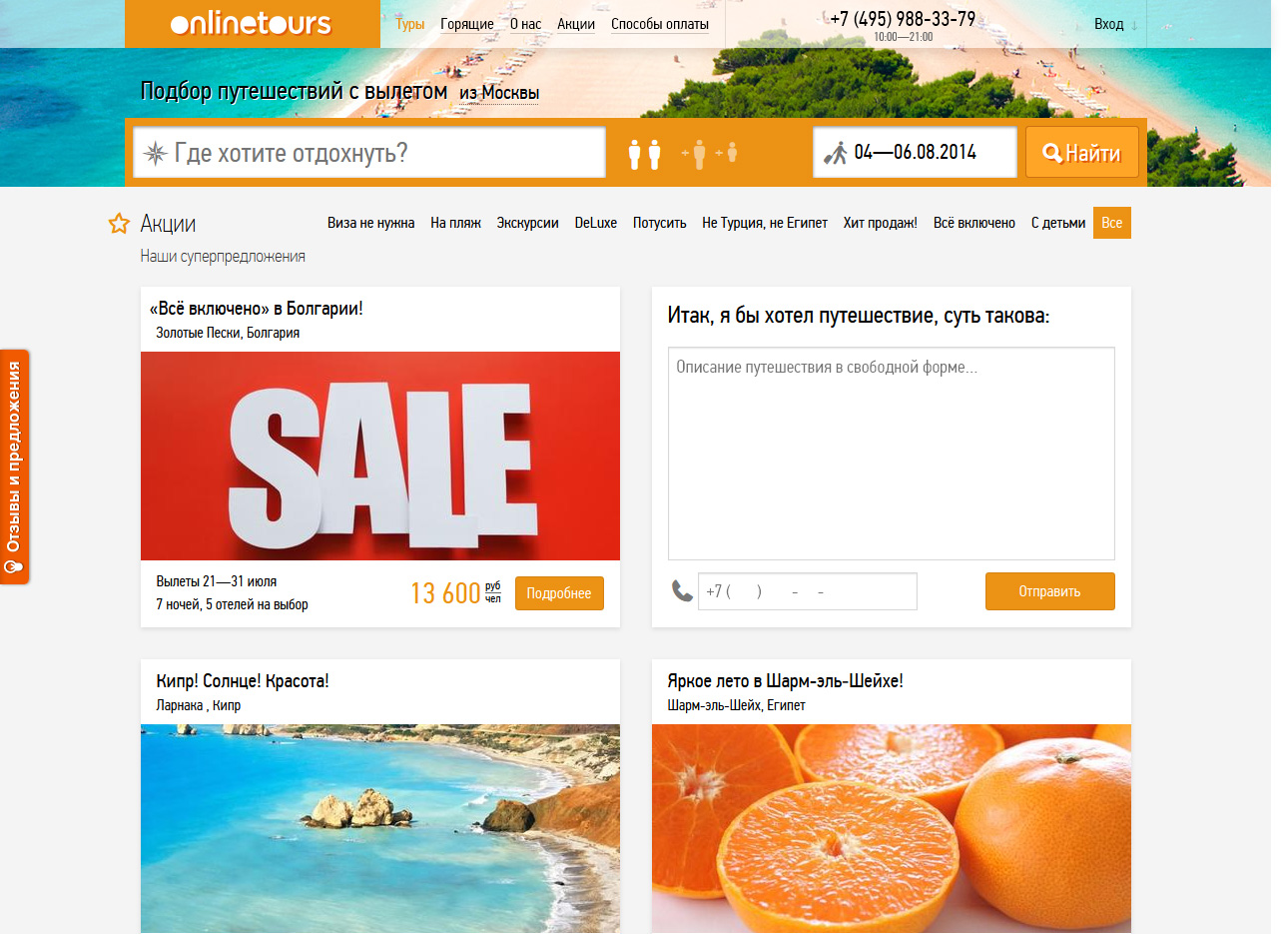This screenshot has width=1288, height=934.
Task: Click the onlinetours logo
Action: coord(251,23)
